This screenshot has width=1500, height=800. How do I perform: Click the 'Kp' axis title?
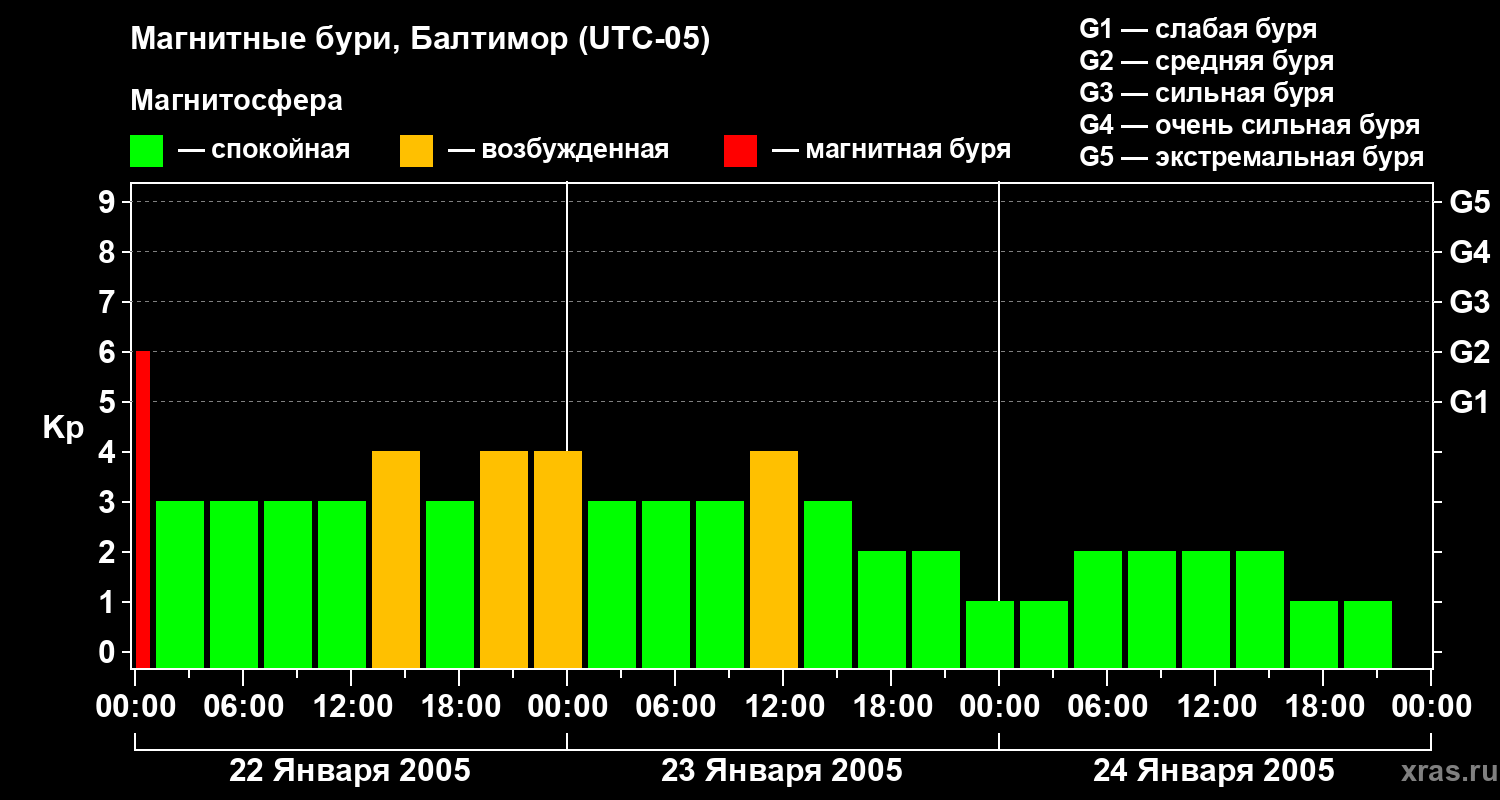click(x=63, y=428)
